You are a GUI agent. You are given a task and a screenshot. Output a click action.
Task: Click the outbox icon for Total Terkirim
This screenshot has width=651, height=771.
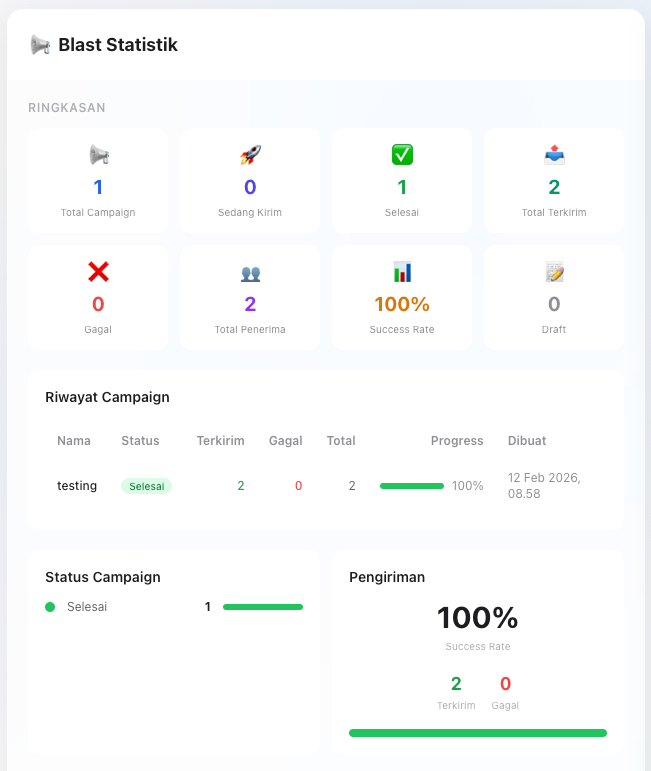[554, 155]
